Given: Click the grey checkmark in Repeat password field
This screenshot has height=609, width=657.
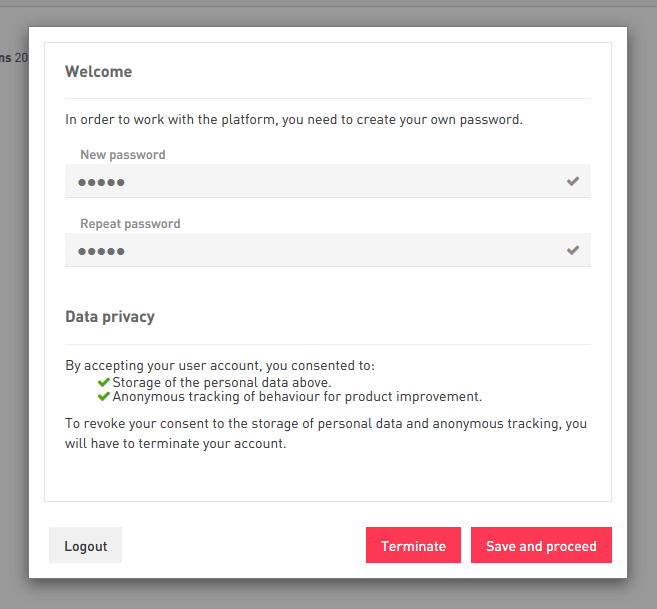Looking at the screenshot, I should 573,250.
